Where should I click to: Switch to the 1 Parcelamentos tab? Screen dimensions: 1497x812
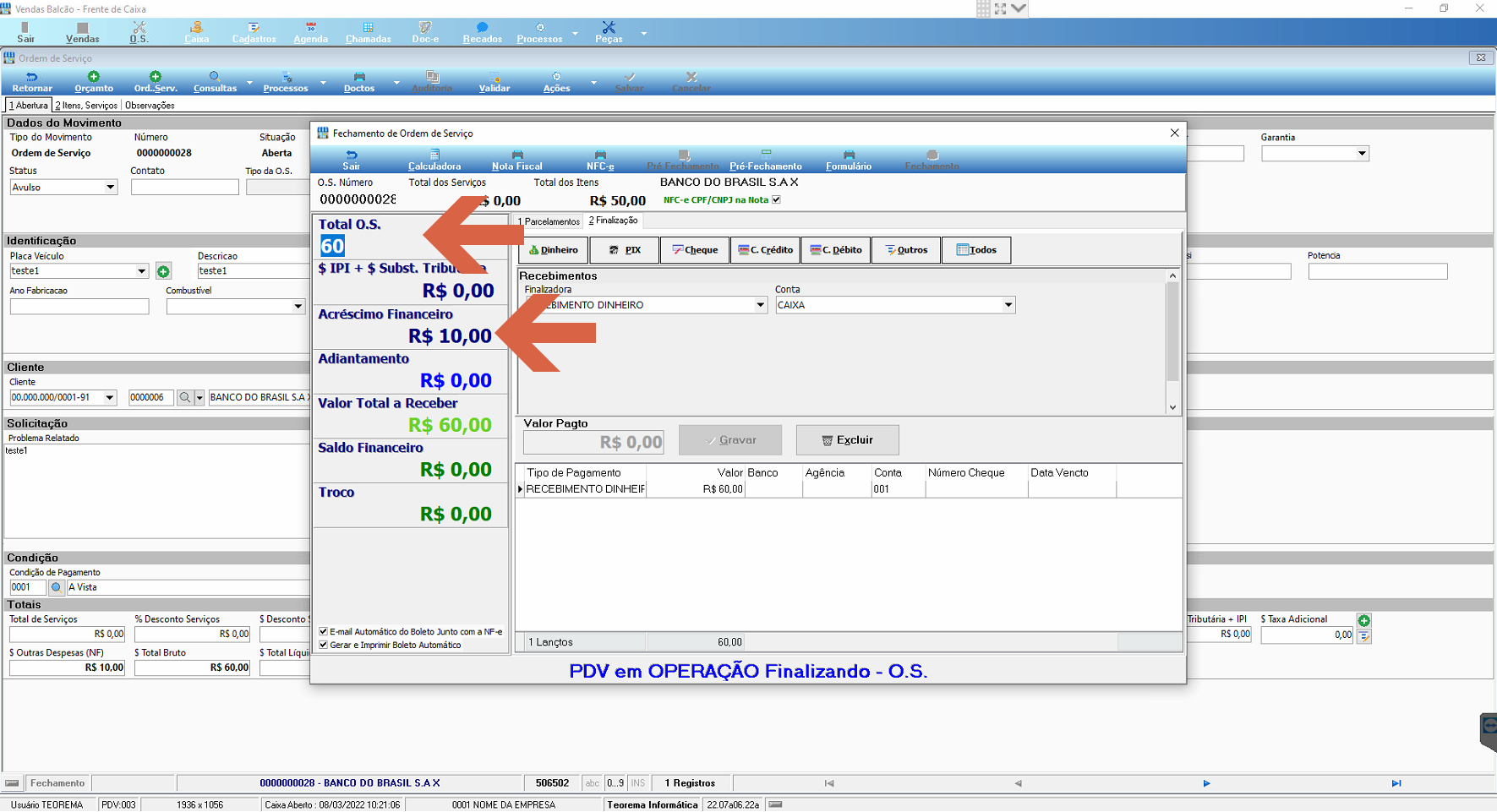point(549,221)
